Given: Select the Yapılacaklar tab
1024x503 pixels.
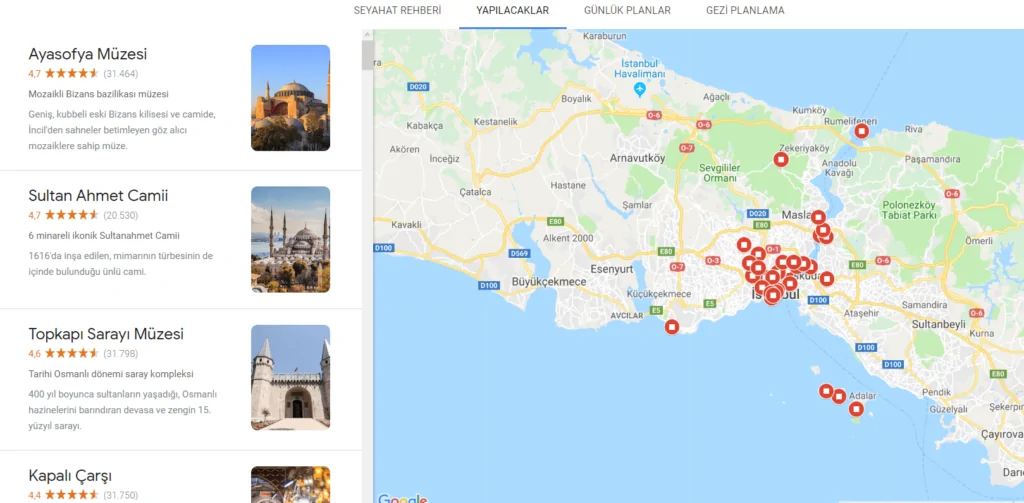Looking at the screenshot, I should point(512,11).
